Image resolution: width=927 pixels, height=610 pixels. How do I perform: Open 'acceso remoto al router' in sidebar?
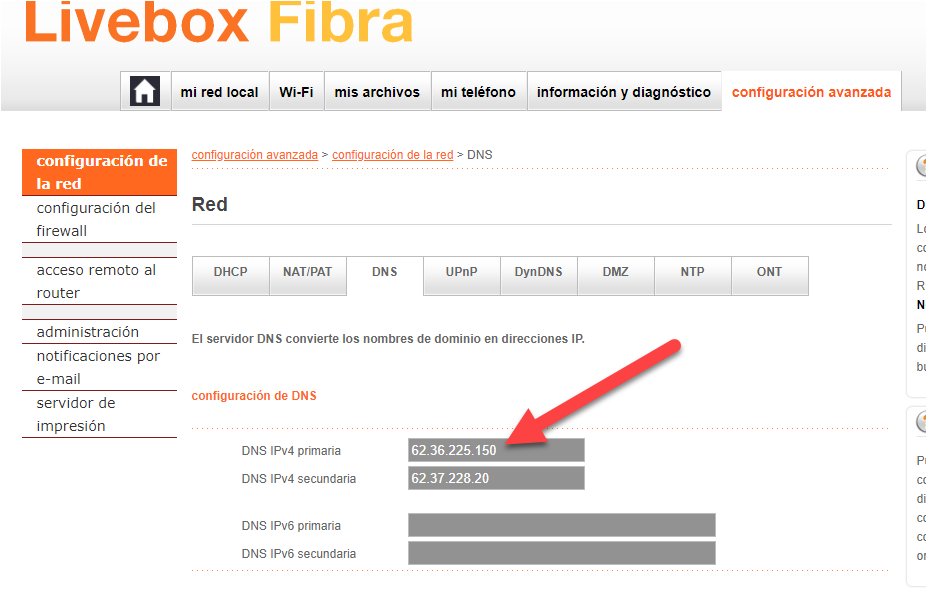click(x=99, y=281)
